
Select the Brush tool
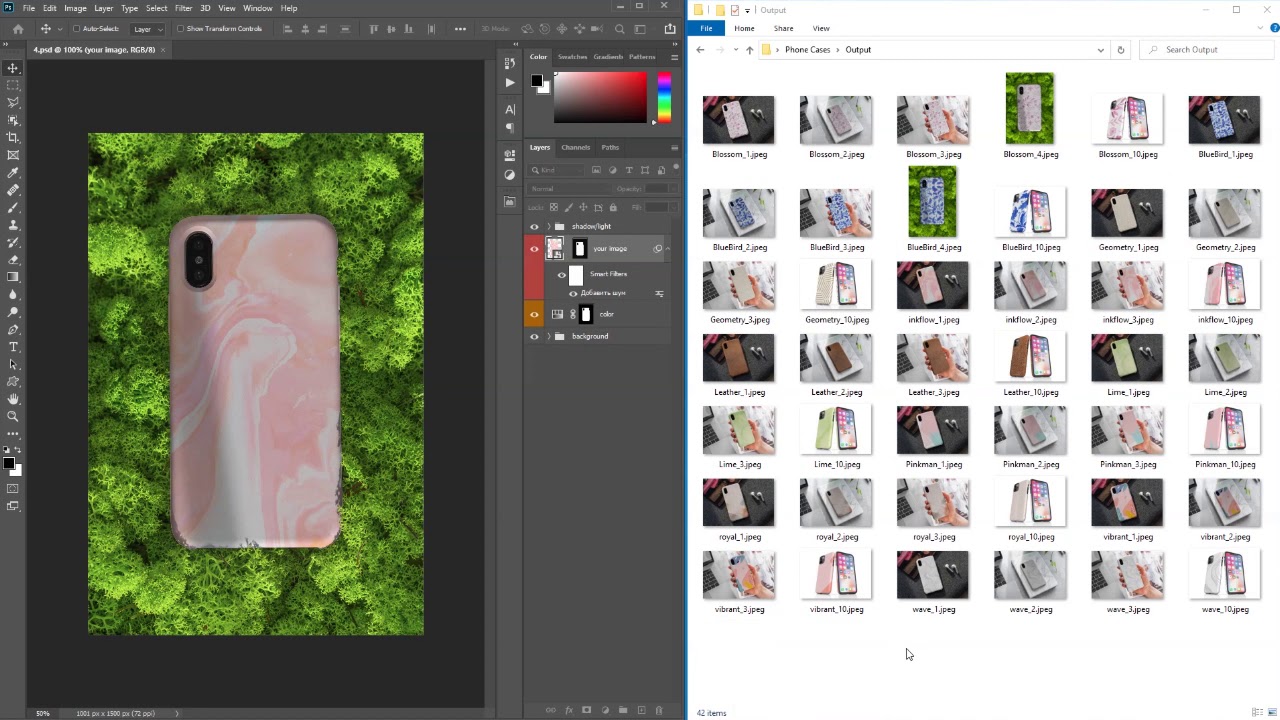[x=13, y=207]
